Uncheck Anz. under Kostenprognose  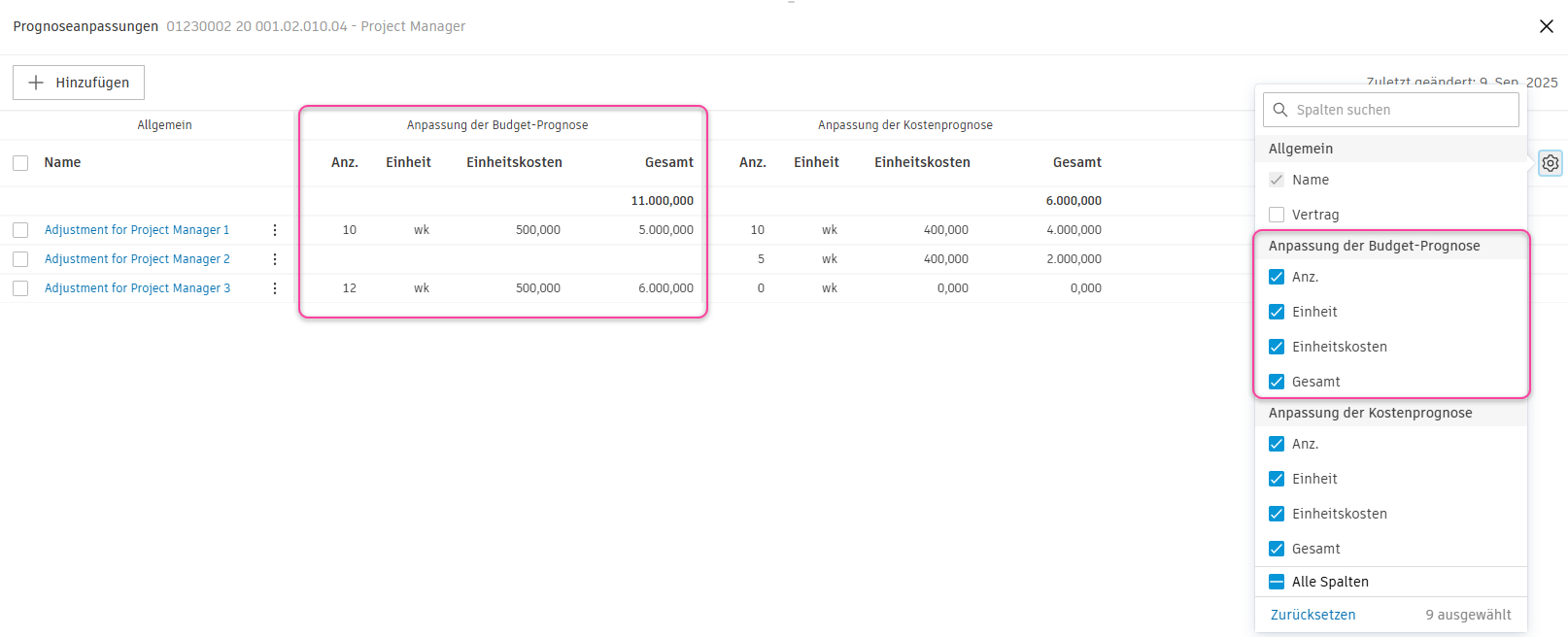tap(1277, 444)
